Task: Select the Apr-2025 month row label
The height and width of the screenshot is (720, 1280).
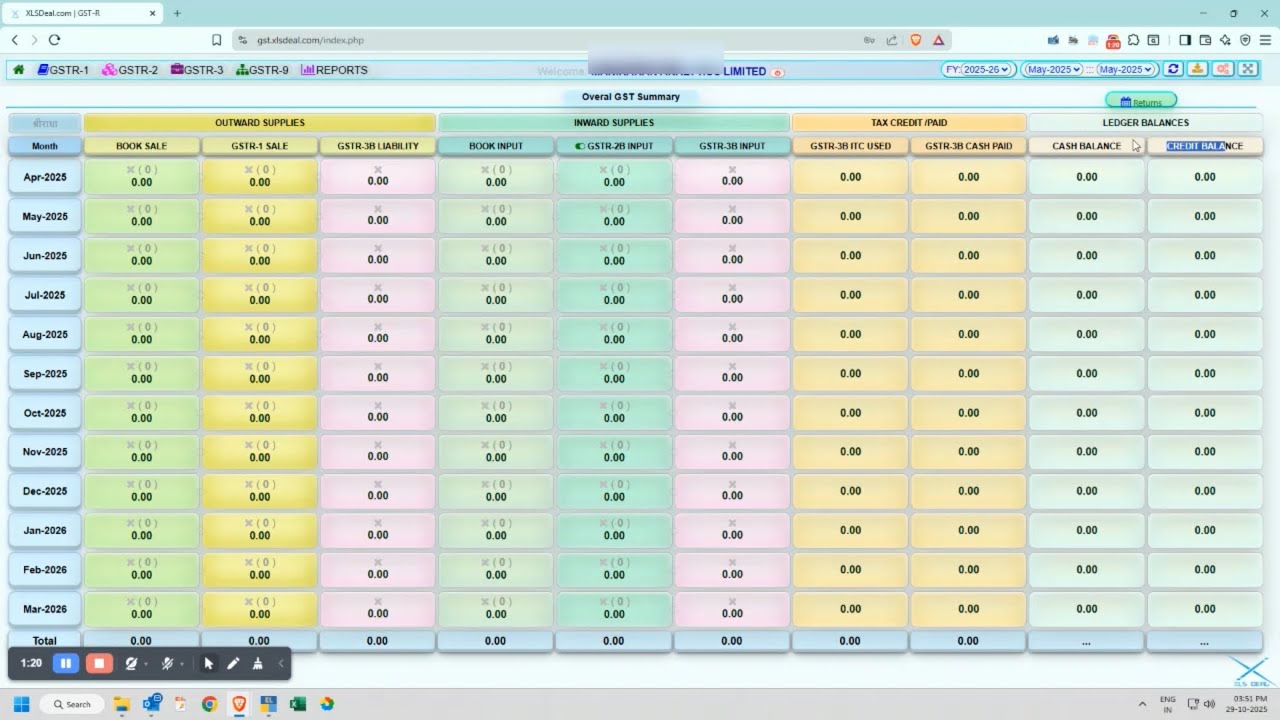Action: (x=44, y=177)
